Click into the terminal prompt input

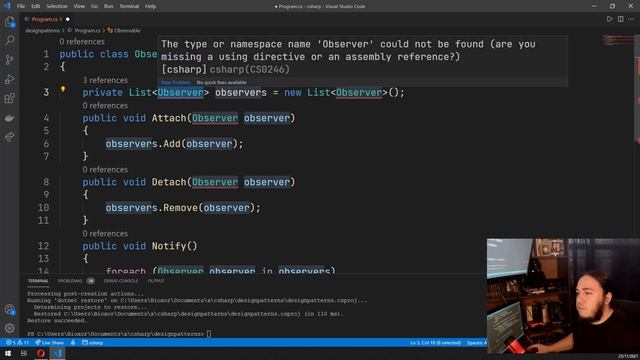click(x=209, y=334)
